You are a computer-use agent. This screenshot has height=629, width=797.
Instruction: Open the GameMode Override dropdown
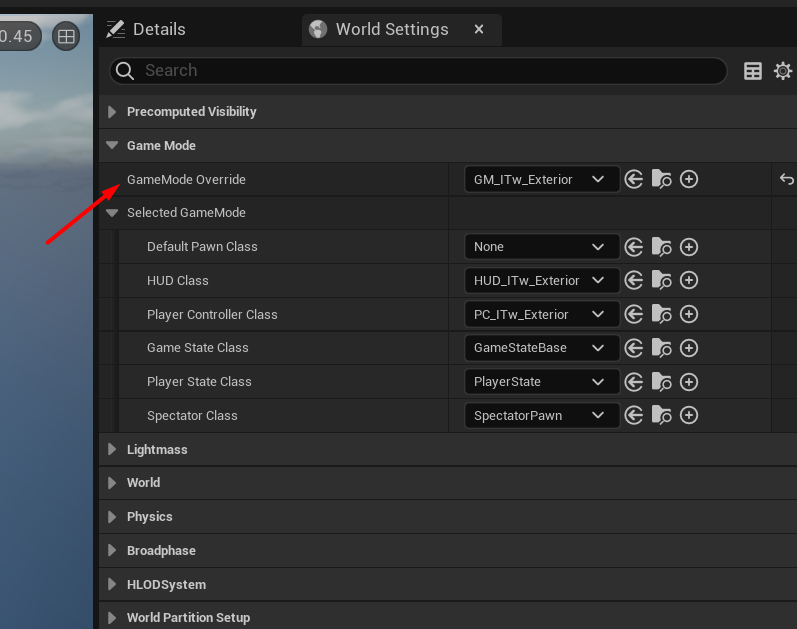point(542,180)
